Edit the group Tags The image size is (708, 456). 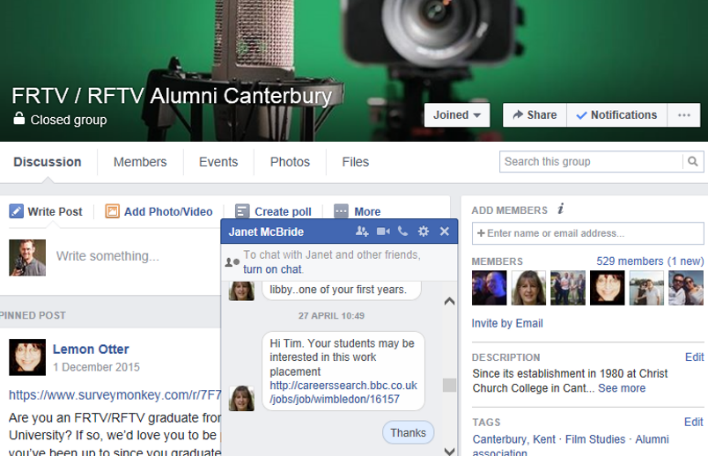694,422
